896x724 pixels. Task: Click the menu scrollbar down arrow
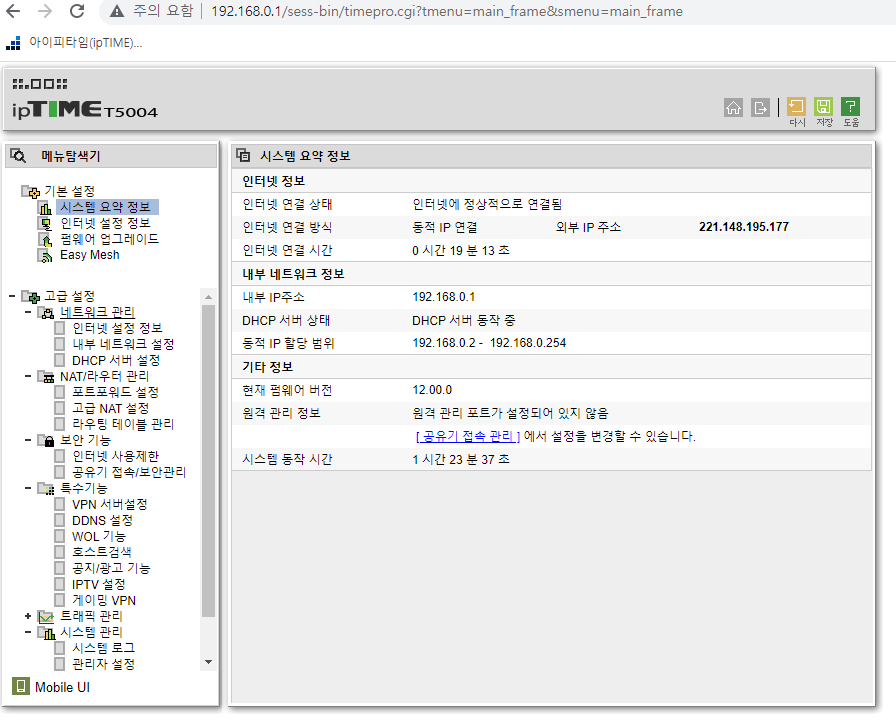pos(209,662)
